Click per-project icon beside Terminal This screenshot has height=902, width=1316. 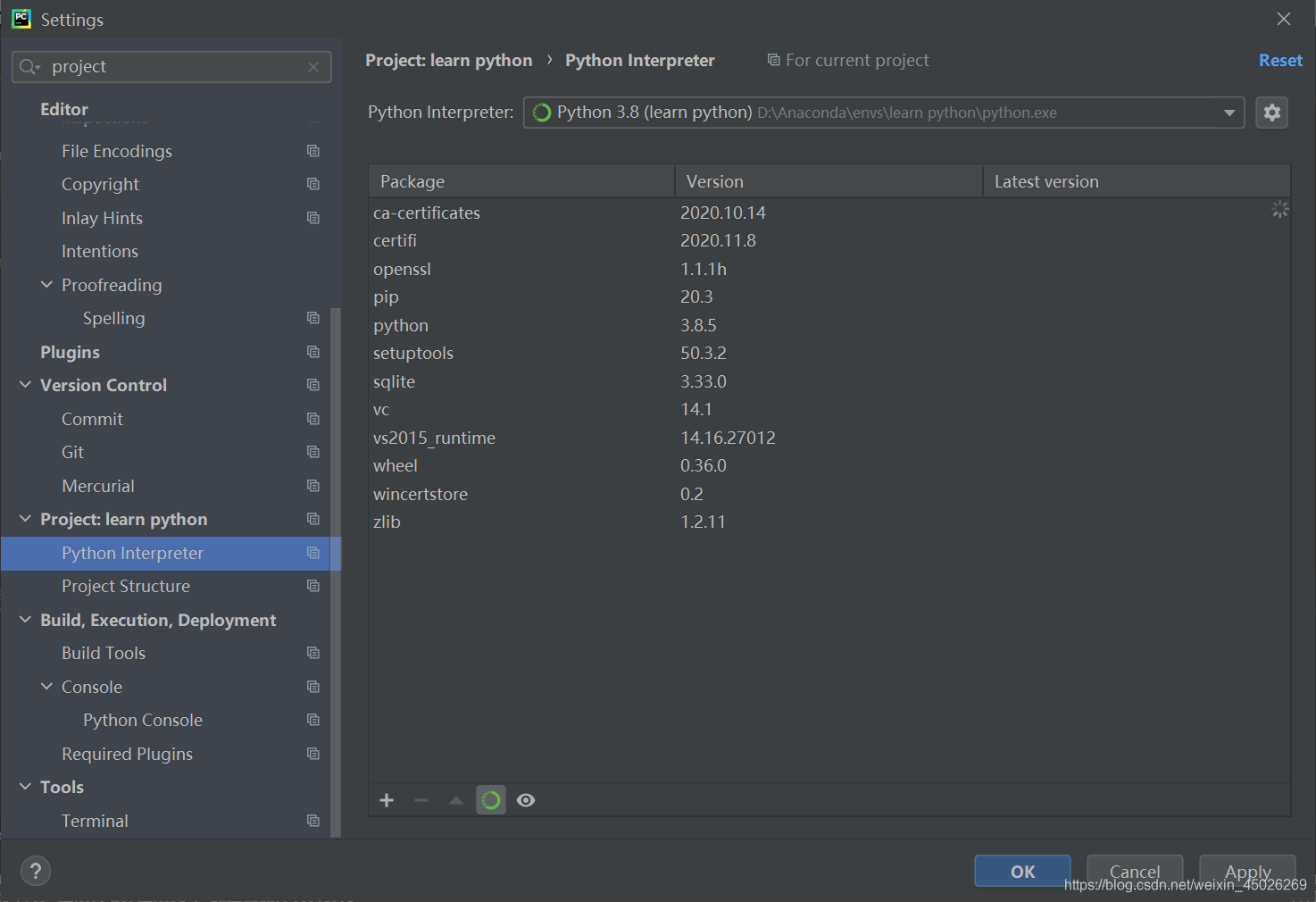click(x=313, y=821)
